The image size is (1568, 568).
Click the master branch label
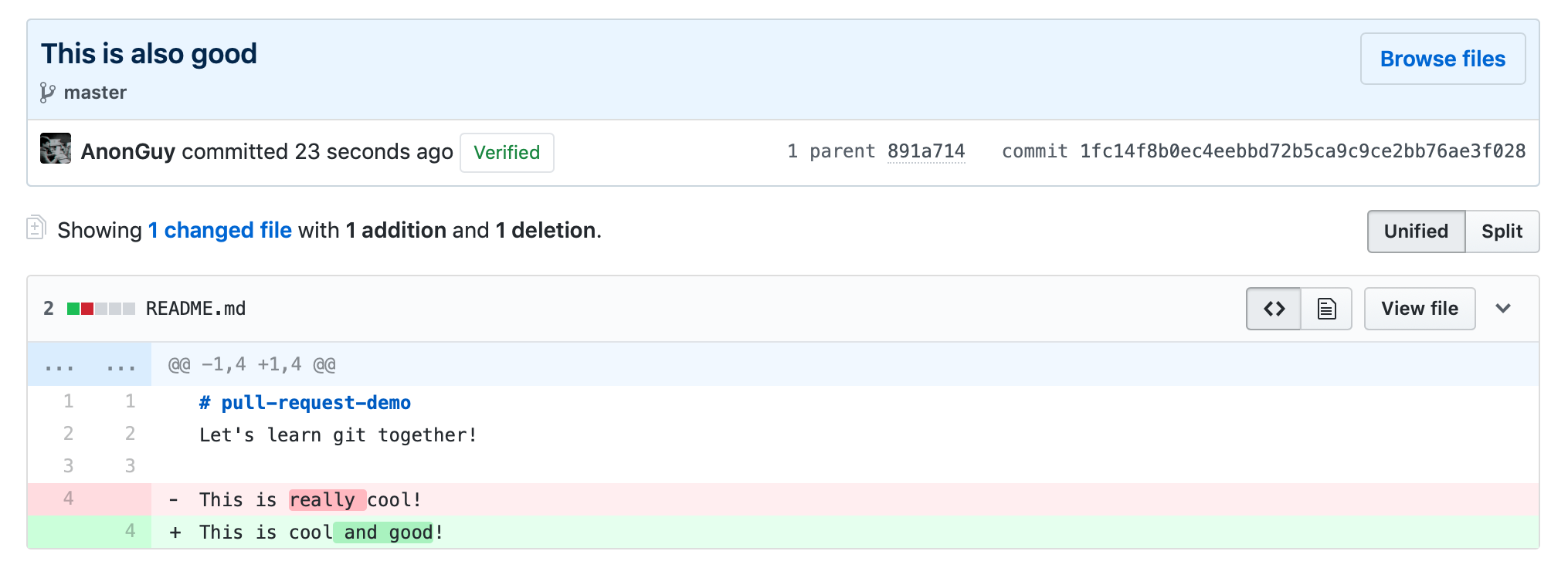pyautogui.click(x=95, y=93)
